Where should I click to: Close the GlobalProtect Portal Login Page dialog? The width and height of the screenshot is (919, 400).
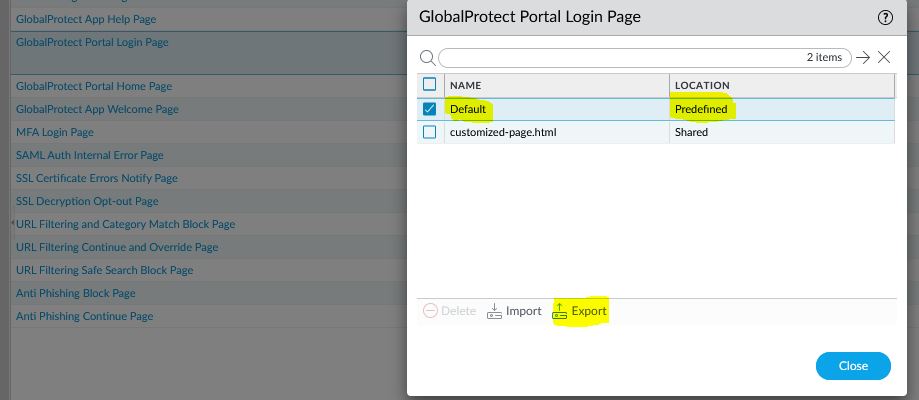[x=853, y=365]
